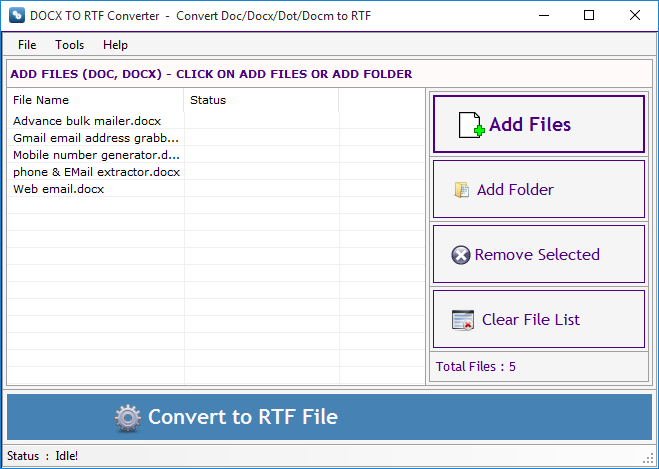659x469 pixels.
Task: Click the Clear File List button label
Action: pos(530,320)
